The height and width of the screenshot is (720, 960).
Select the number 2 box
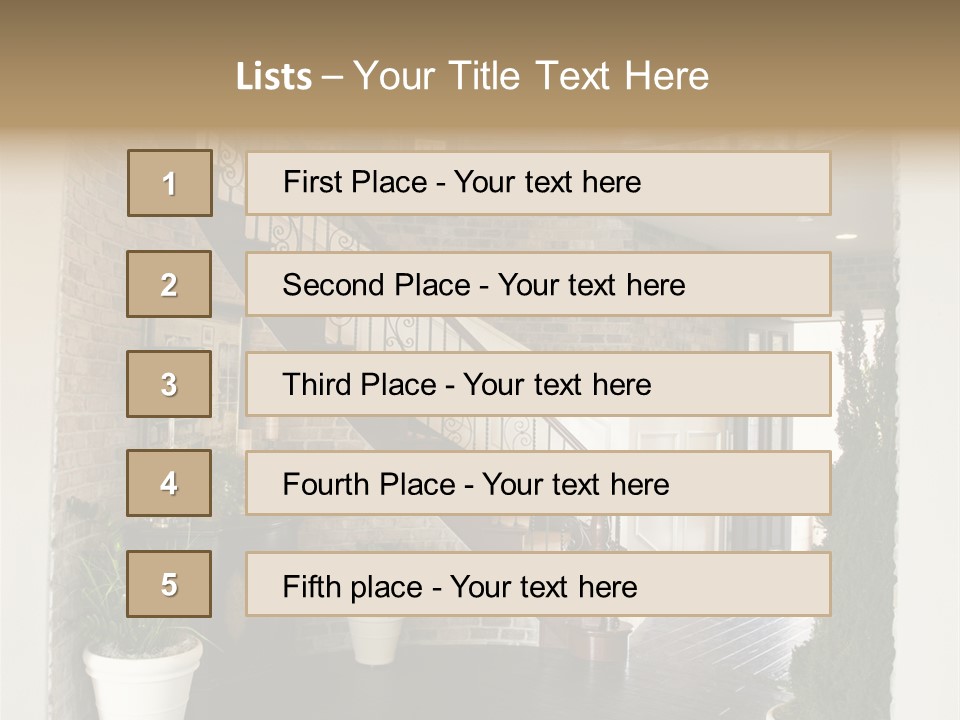[x=169, y=284]
